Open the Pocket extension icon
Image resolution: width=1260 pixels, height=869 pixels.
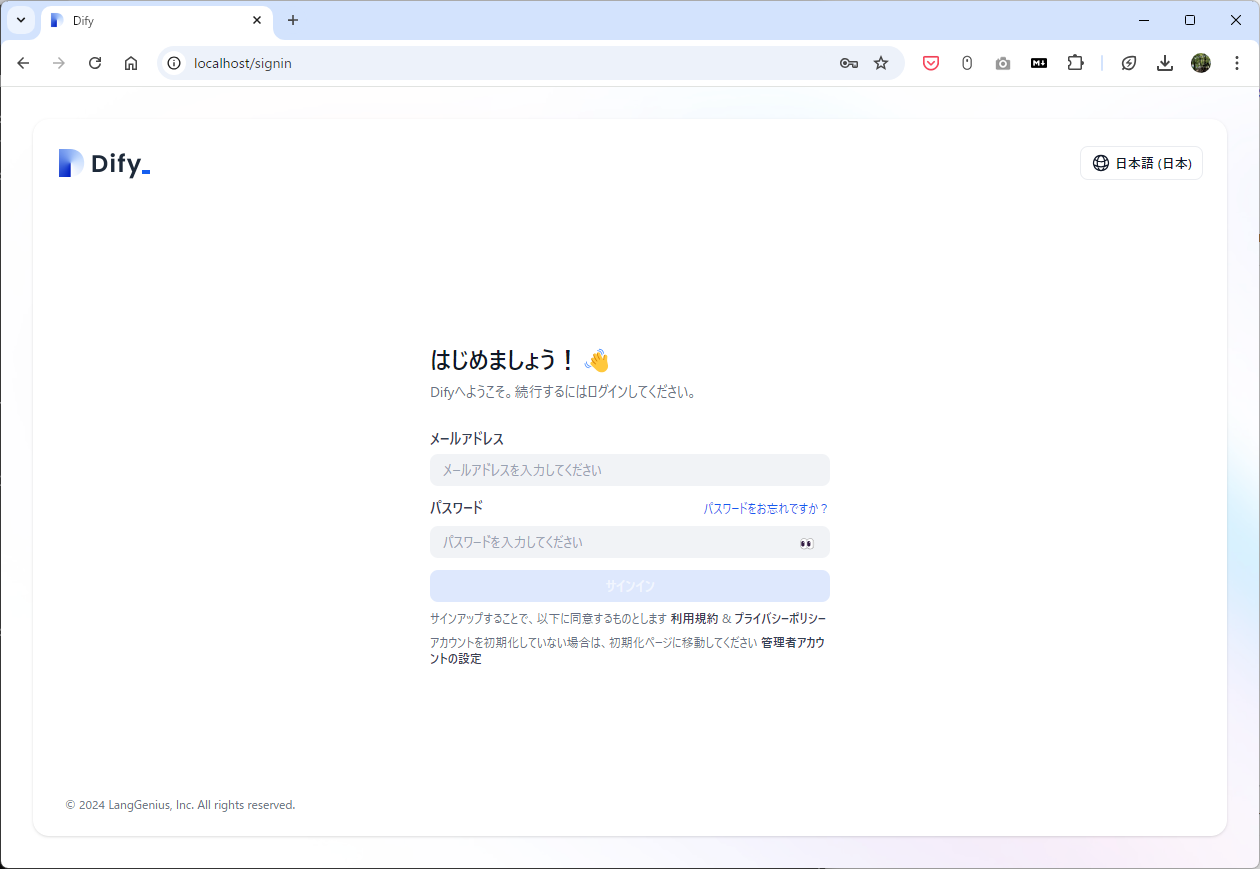[930, 62]
